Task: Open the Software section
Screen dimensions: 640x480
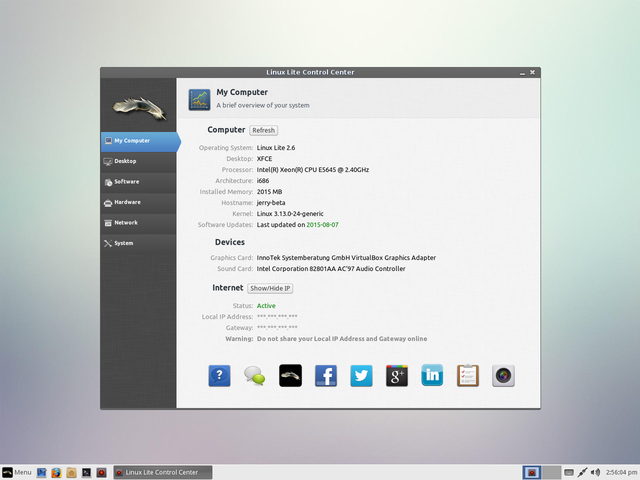Action: pos(138,182)
